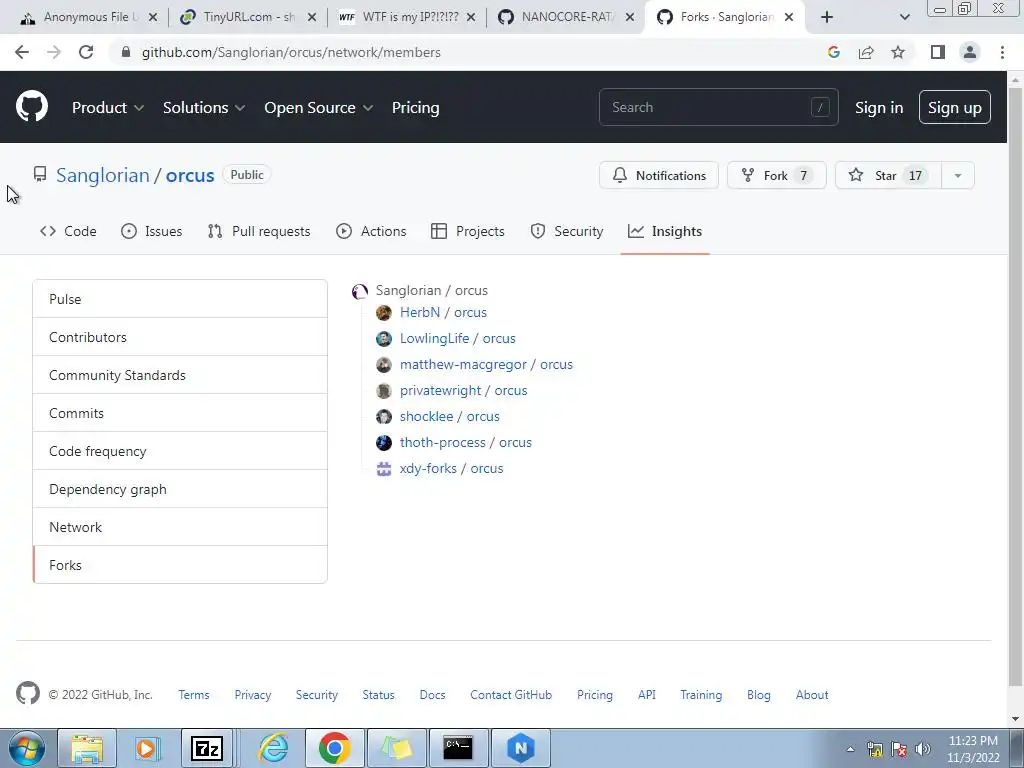Switch to the Code tab

point(68,231)
